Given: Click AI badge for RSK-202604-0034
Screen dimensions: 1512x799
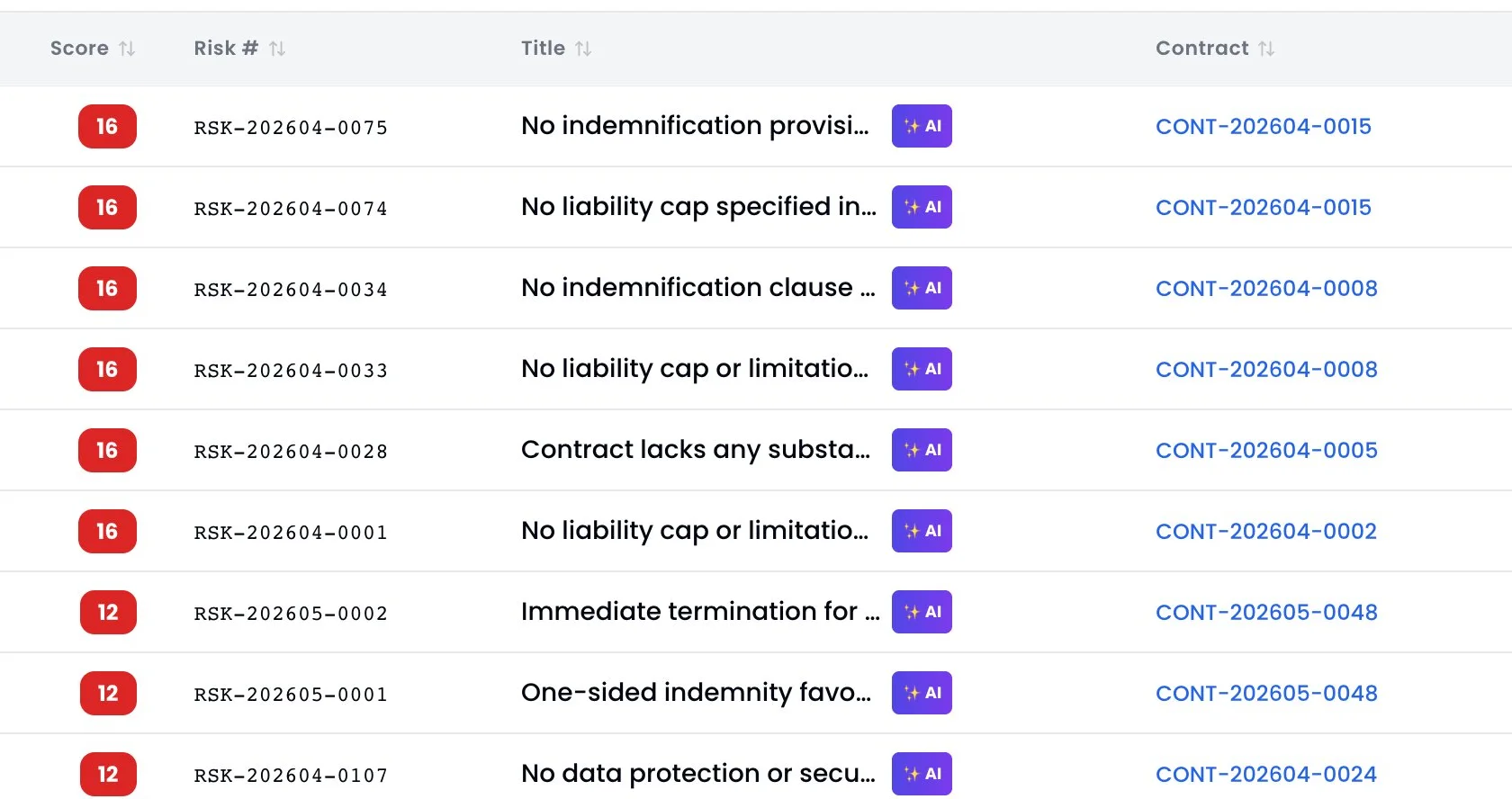Looking at the screenshot, I should pyautogui.click(x=922, y=288).
